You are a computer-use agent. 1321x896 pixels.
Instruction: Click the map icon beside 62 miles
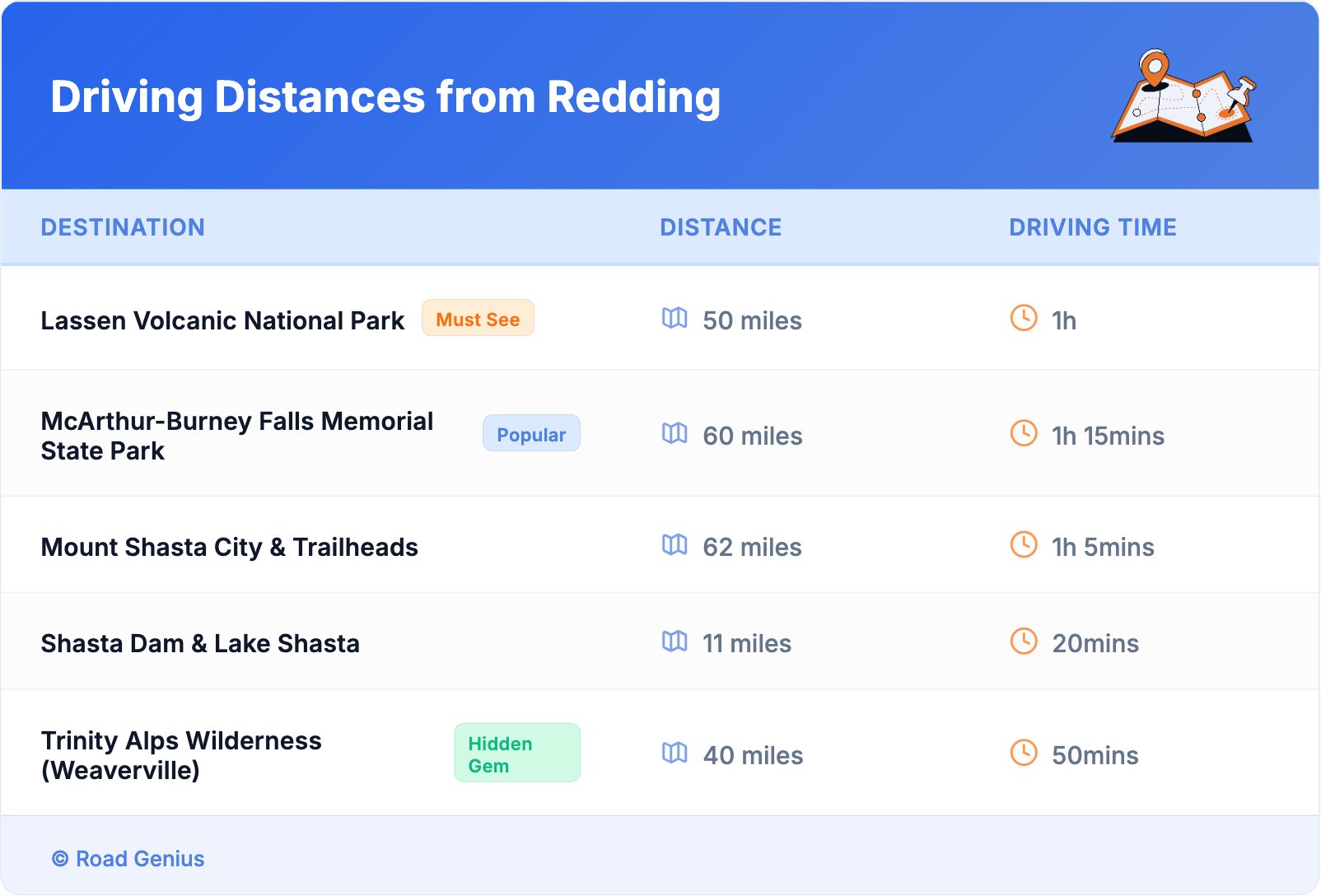[675, 545]
